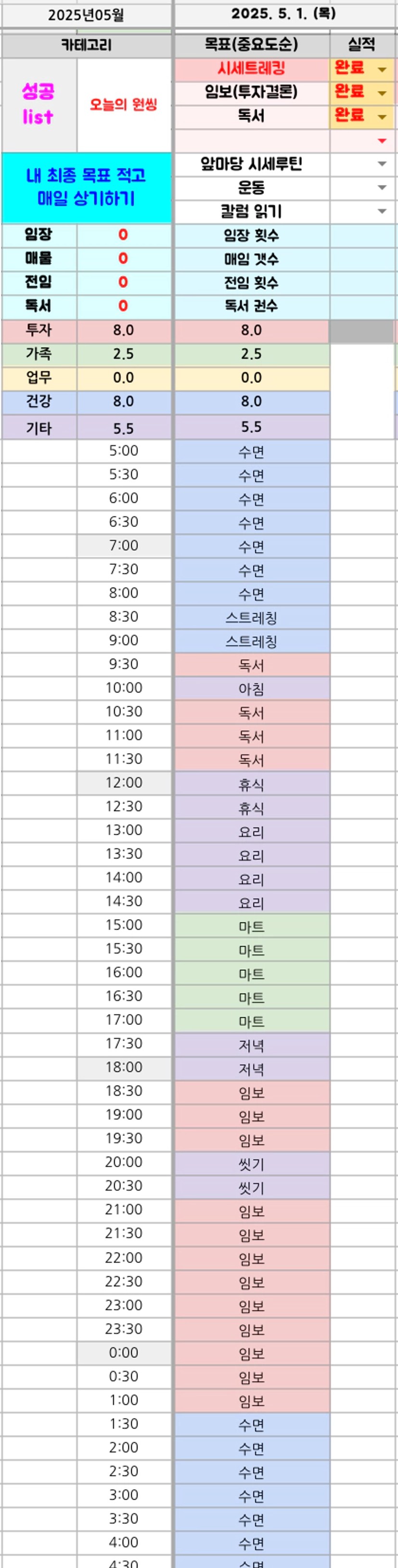398x1568 pixels.
Task: Select the 12:00 time cell
Action: [124, 783]
